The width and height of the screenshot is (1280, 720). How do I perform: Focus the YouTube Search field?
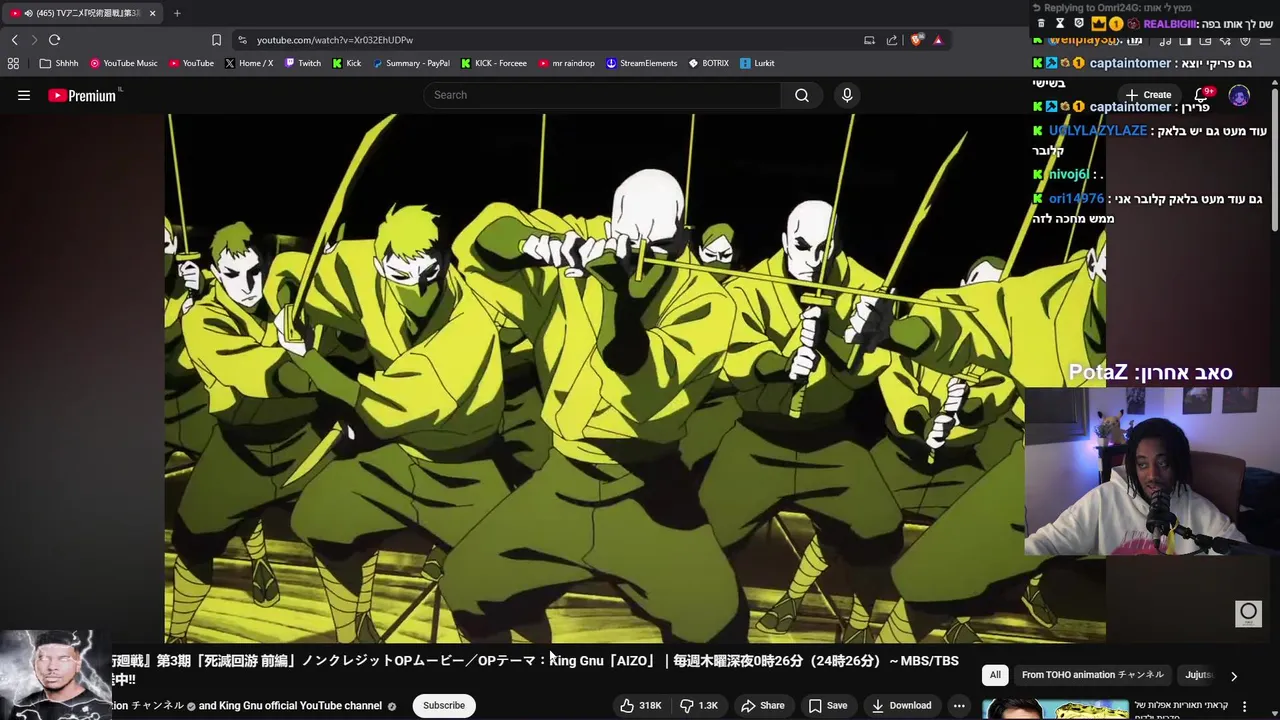(x=603, y=95)
